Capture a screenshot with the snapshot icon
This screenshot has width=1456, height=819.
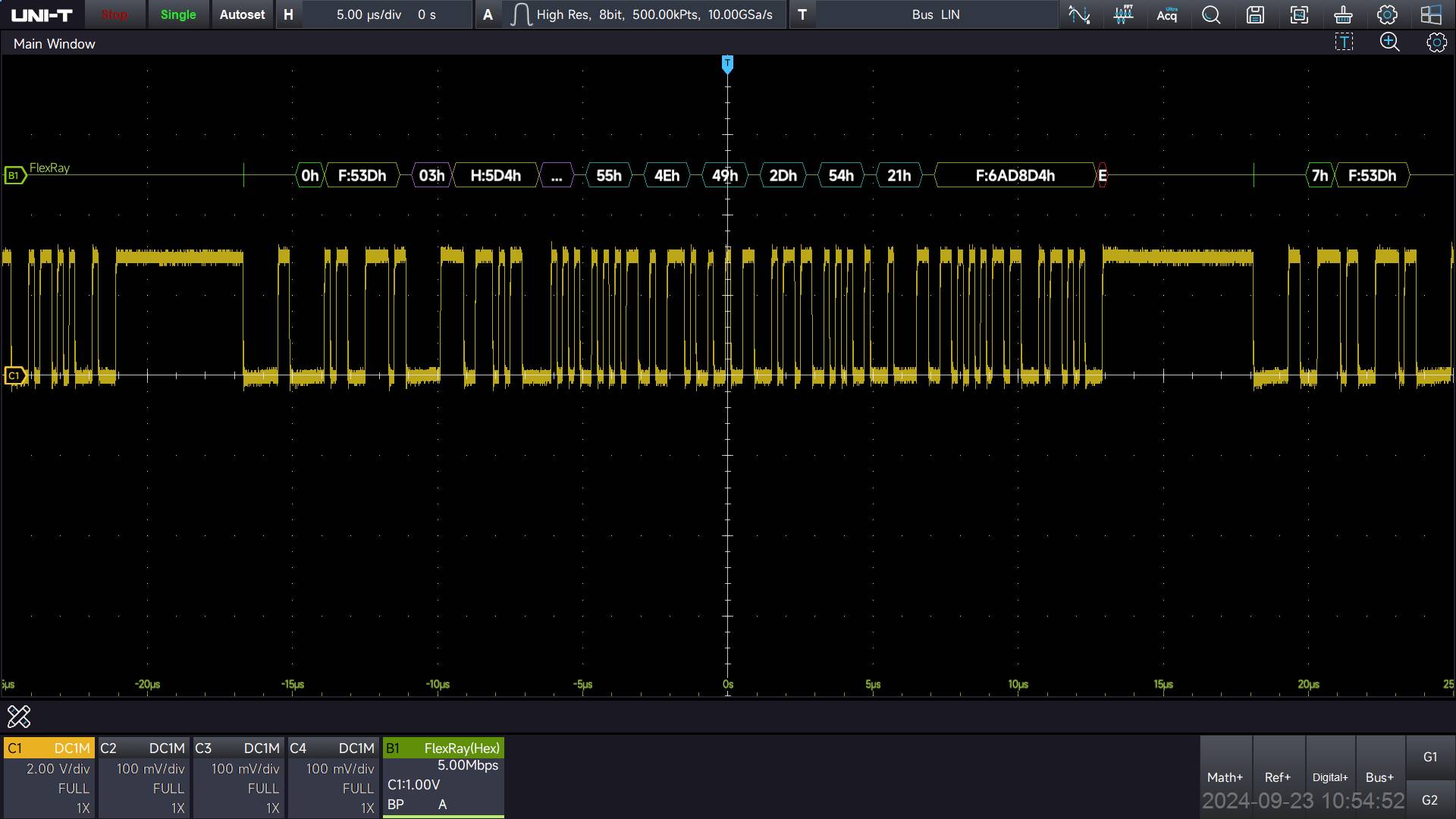coord(1300,14)
